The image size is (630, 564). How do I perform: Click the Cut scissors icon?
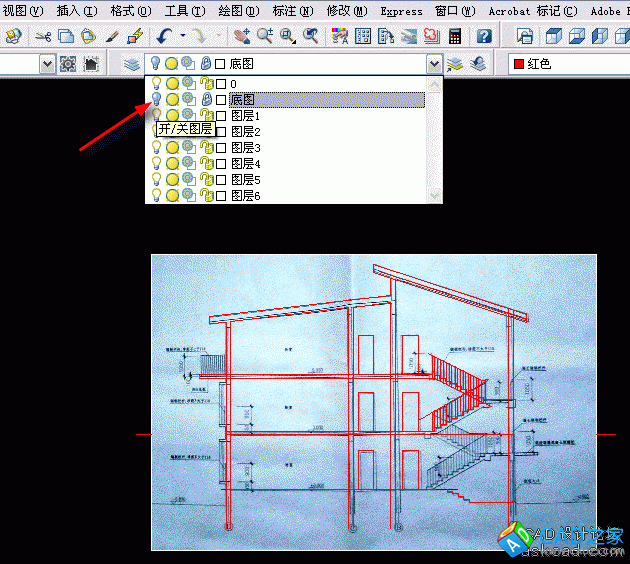42,36
